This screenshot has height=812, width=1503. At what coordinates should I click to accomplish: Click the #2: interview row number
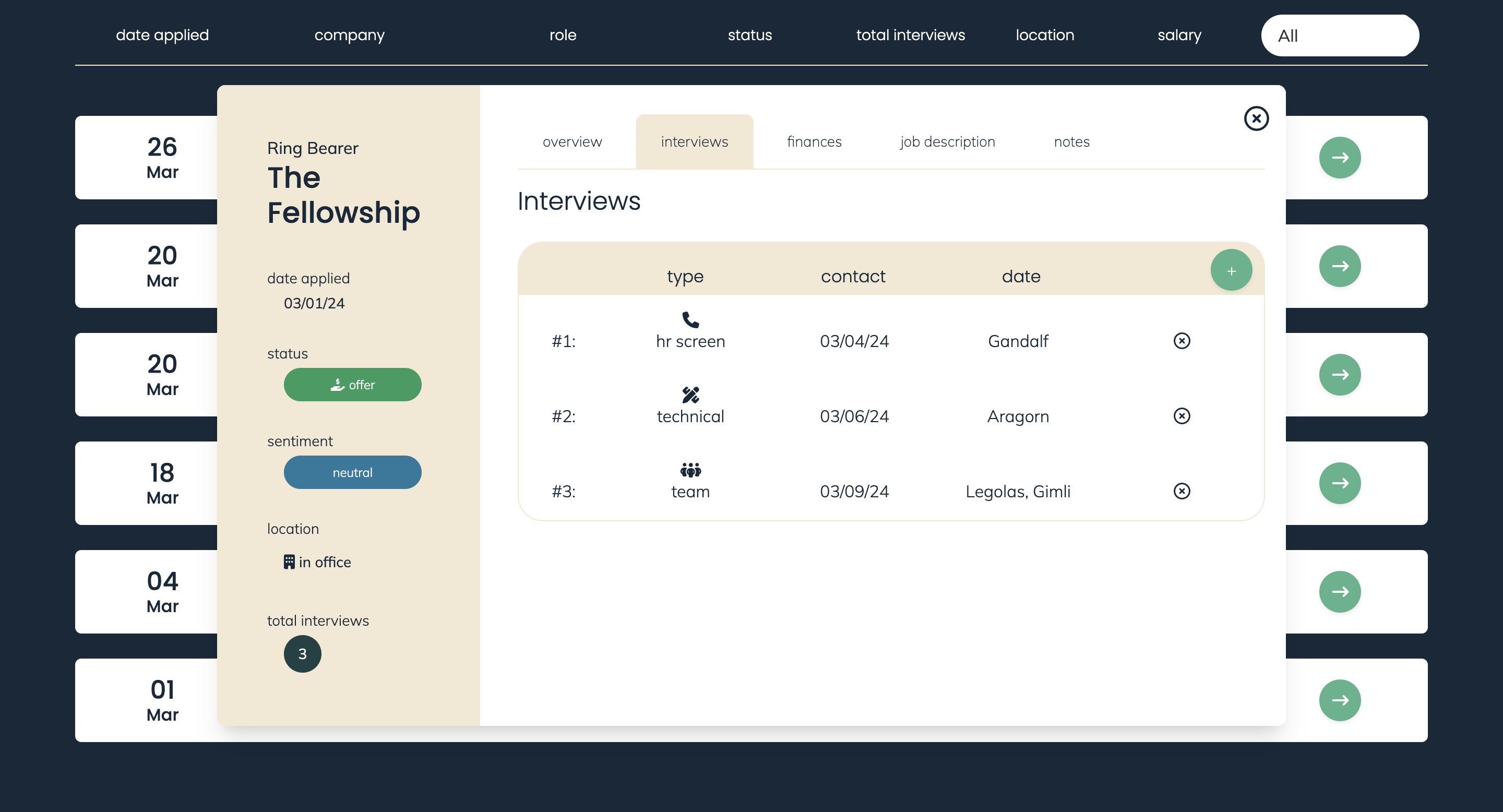tap(563, 416)
